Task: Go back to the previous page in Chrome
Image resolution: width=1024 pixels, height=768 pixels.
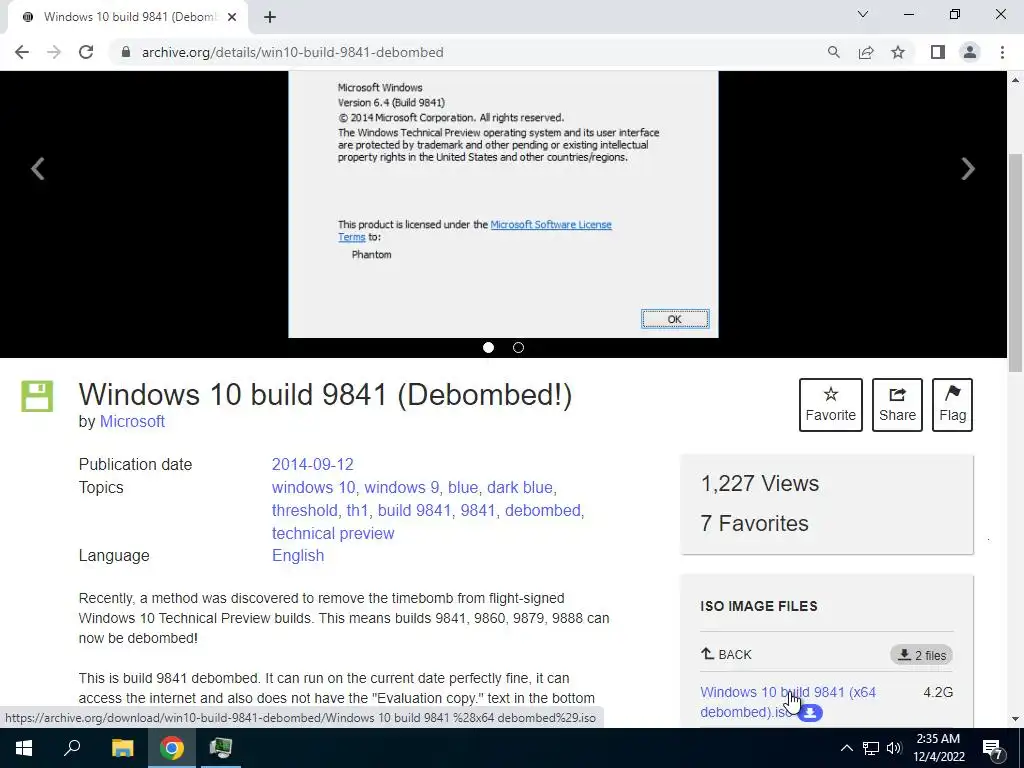Action: tap(22, 52)
